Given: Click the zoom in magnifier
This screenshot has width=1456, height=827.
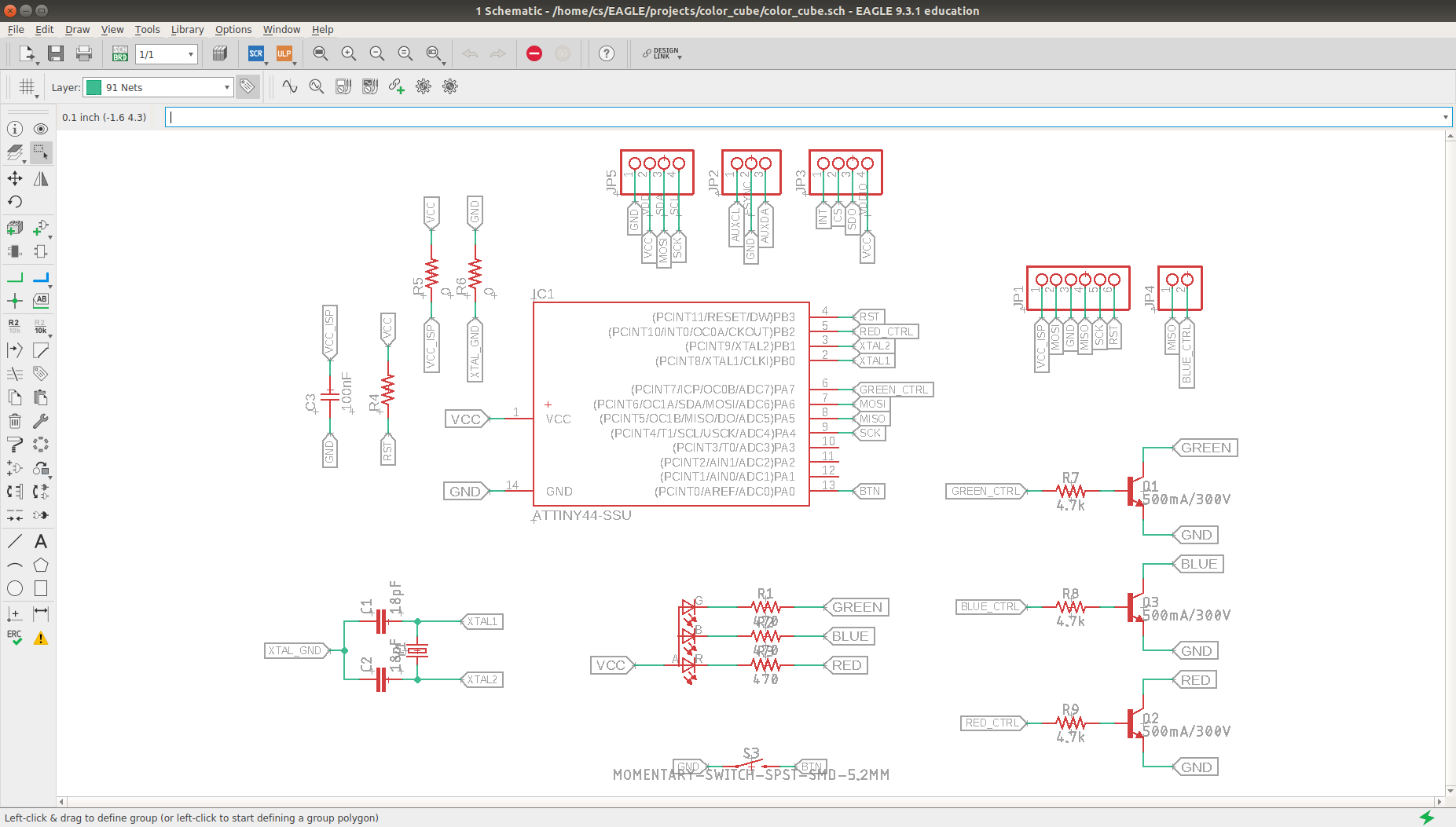Looking at the screenshot, I should [349, 53].
